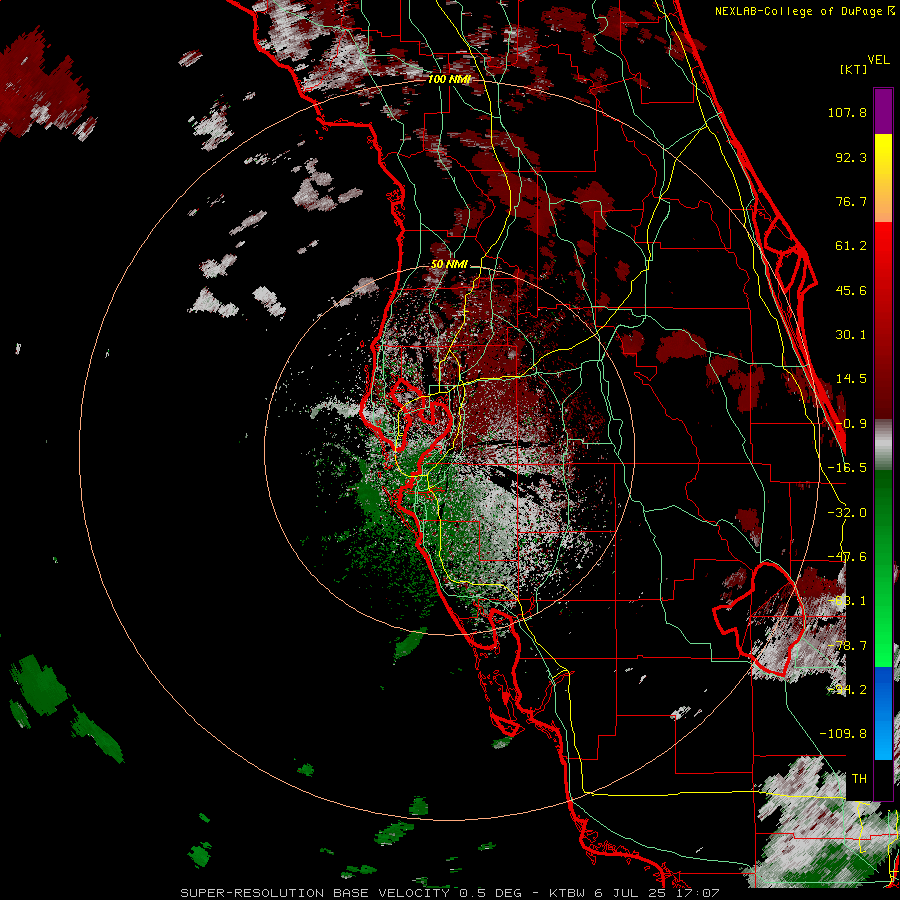Click the TH legend label
The width and height of the screenshot is (900, 900).
click(x=859, y=779)
